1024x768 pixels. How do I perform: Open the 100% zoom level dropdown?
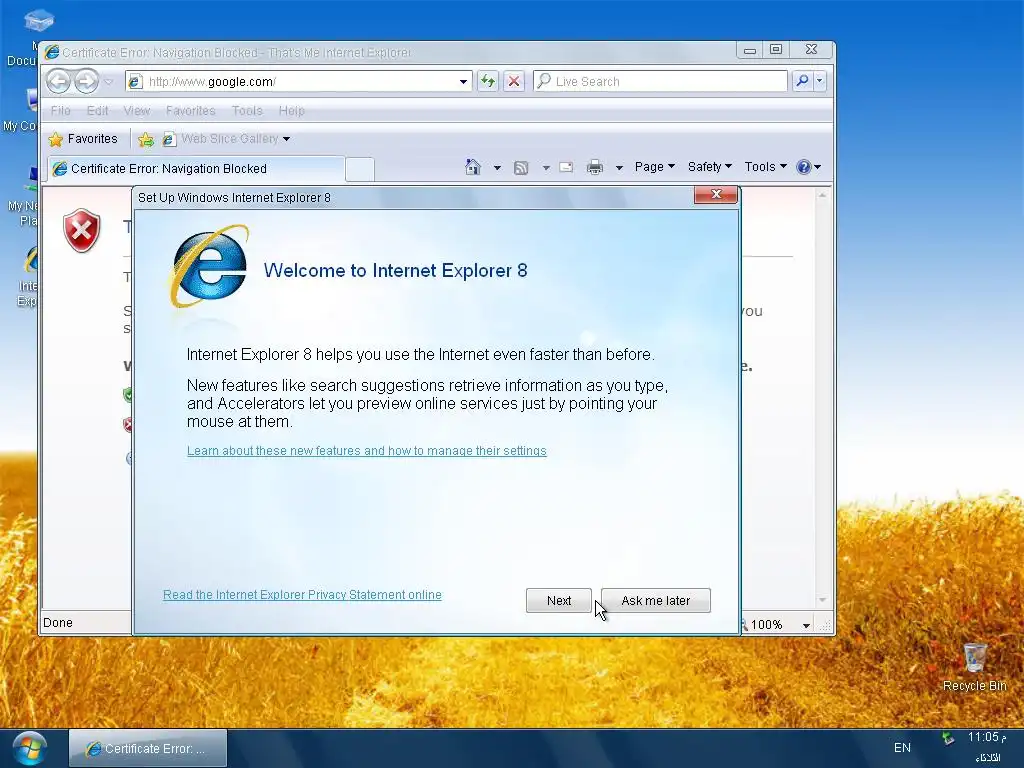(807, 625)
